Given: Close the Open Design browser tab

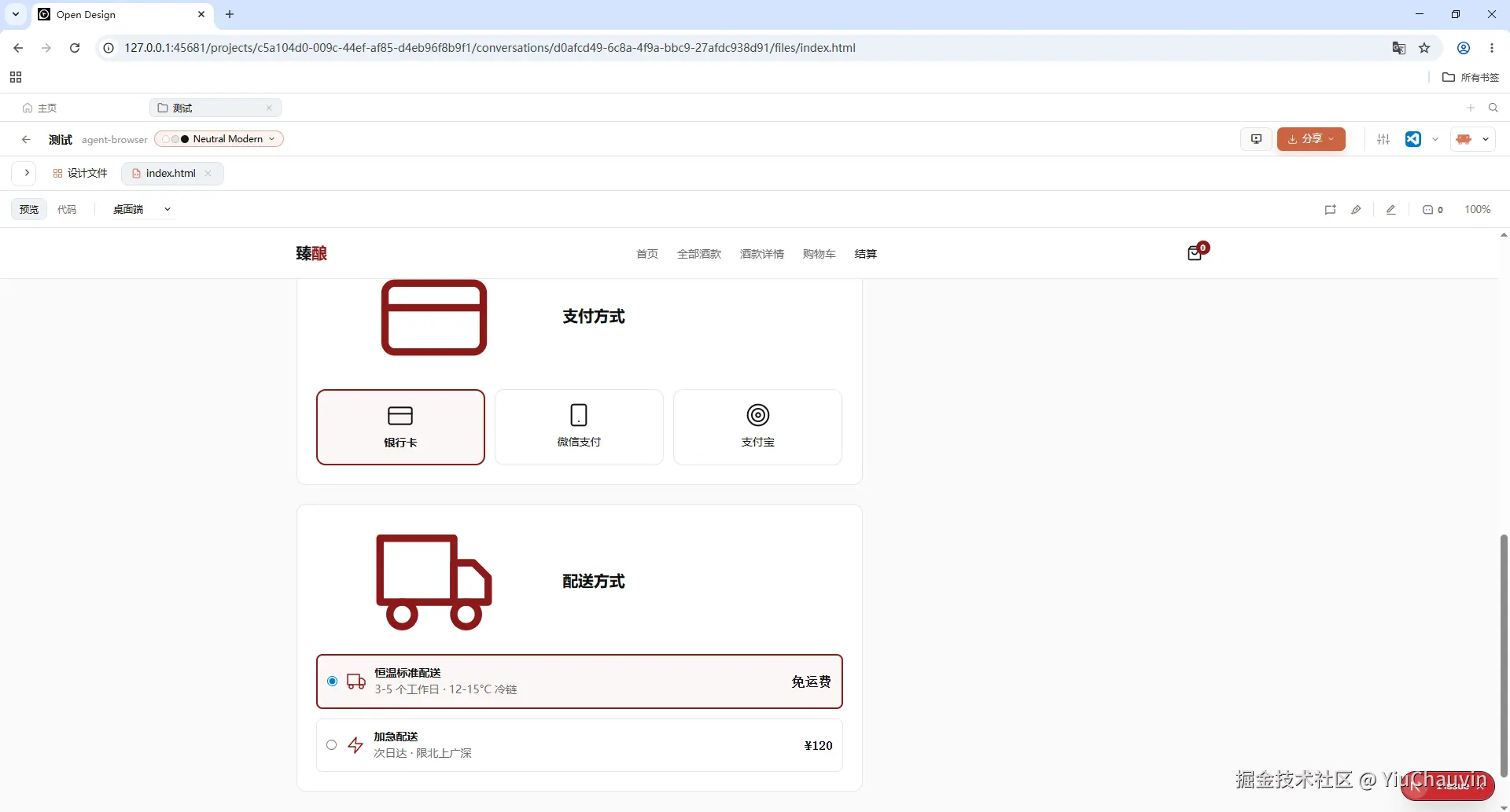Looking at the screenshot, I should [201, 14].
